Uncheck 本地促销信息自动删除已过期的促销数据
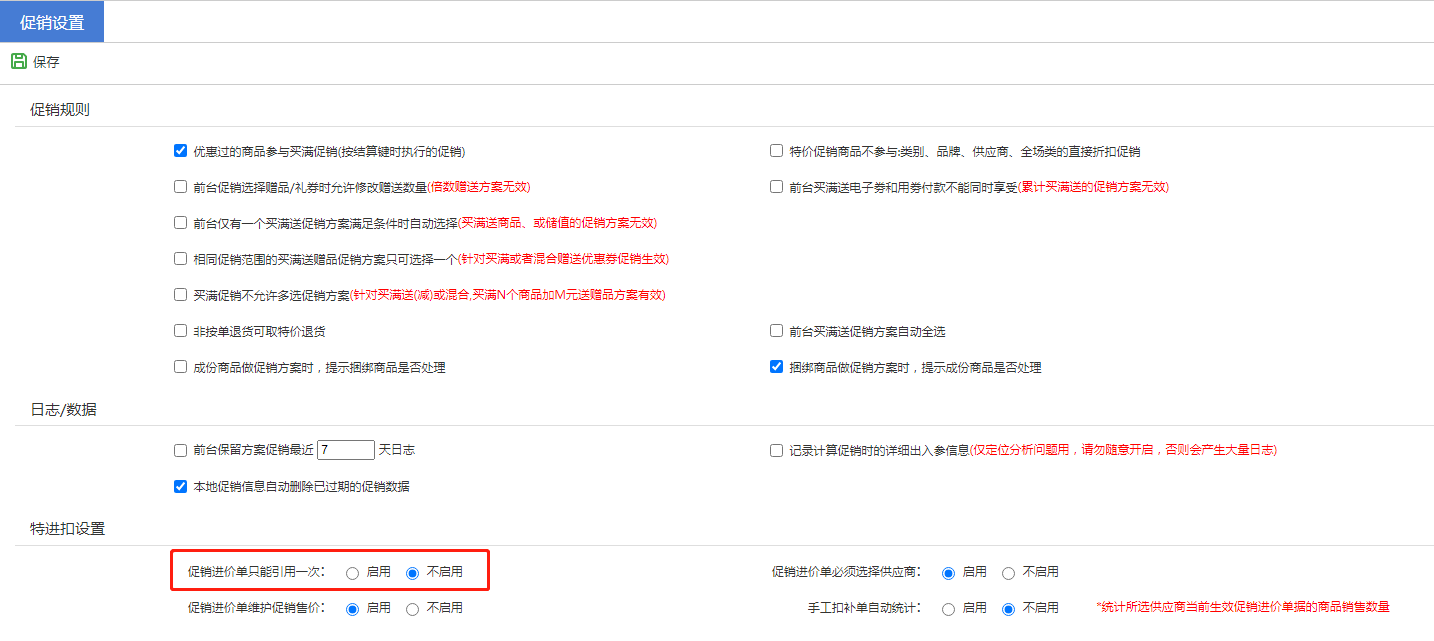1434x641 pixels. [x=181, y=487]
